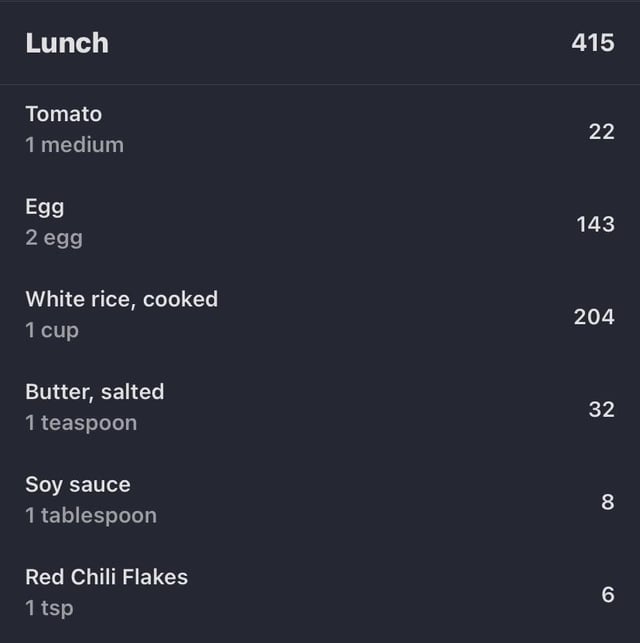Select the rice 204 calorie value

pos(594,317)
